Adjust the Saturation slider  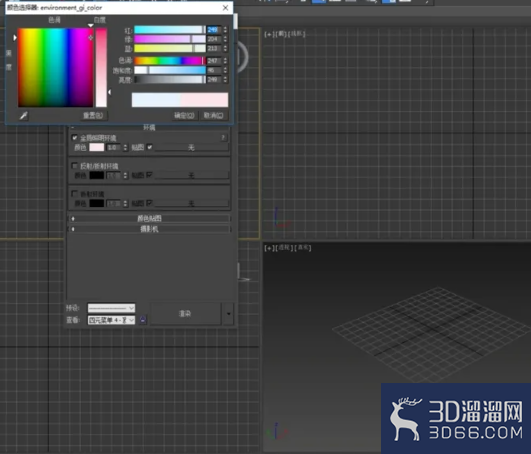tap(170, 70)
